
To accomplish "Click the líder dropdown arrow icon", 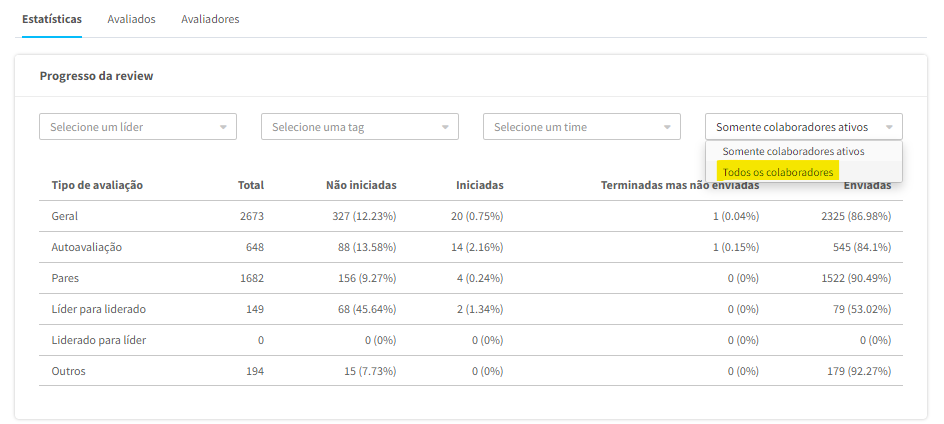I will pos(223,127).
